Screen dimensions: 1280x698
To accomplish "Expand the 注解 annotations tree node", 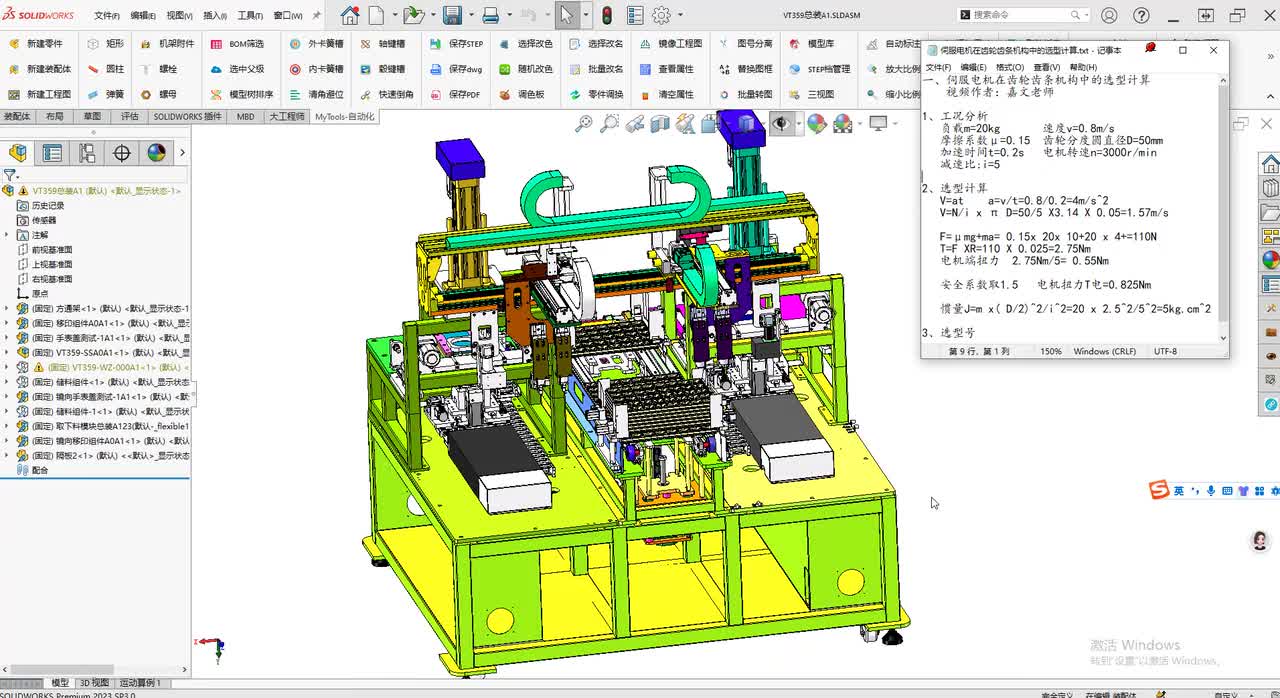I will [7, 235].
